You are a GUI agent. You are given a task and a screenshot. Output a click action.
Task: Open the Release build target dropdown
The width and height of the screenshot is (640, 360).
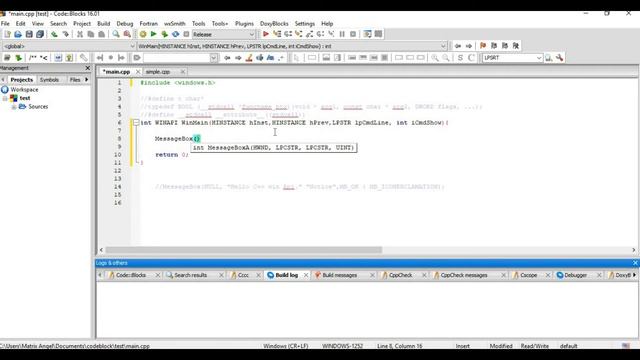(x=224, y=34)
